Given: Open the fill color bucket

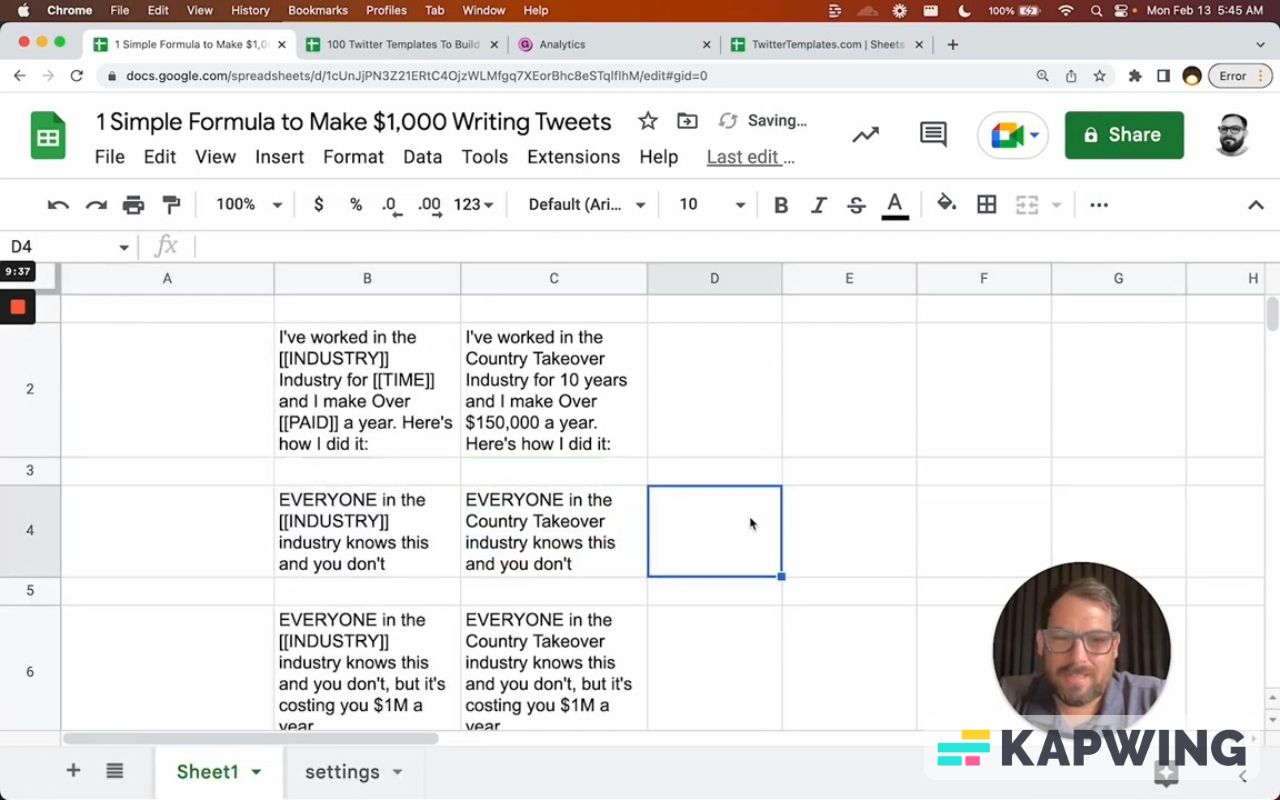Looking at the screenshot, I should pyautogui.click(x=946, y=204).
